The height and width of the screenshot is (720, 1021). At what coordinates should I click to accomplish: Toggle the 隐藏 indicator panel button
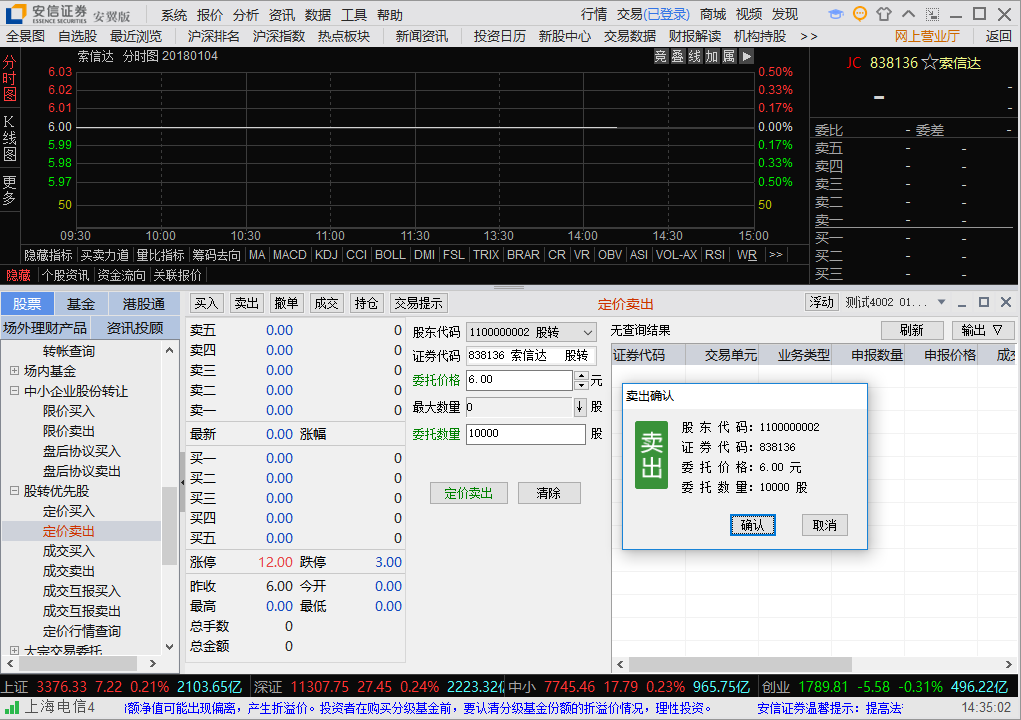click(18, 275)
